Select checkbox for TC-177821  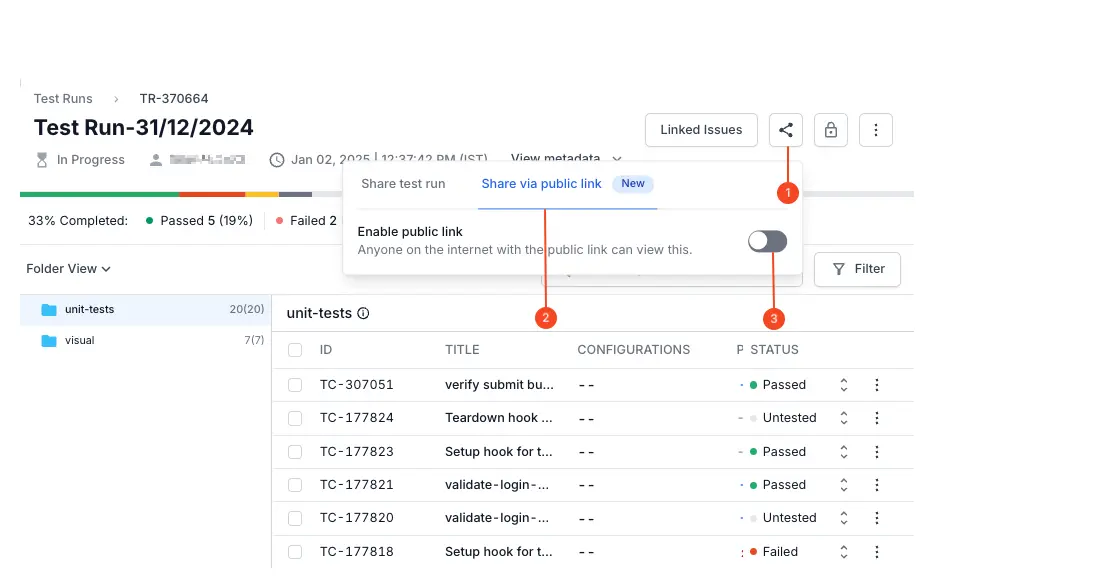coord(295,485)
